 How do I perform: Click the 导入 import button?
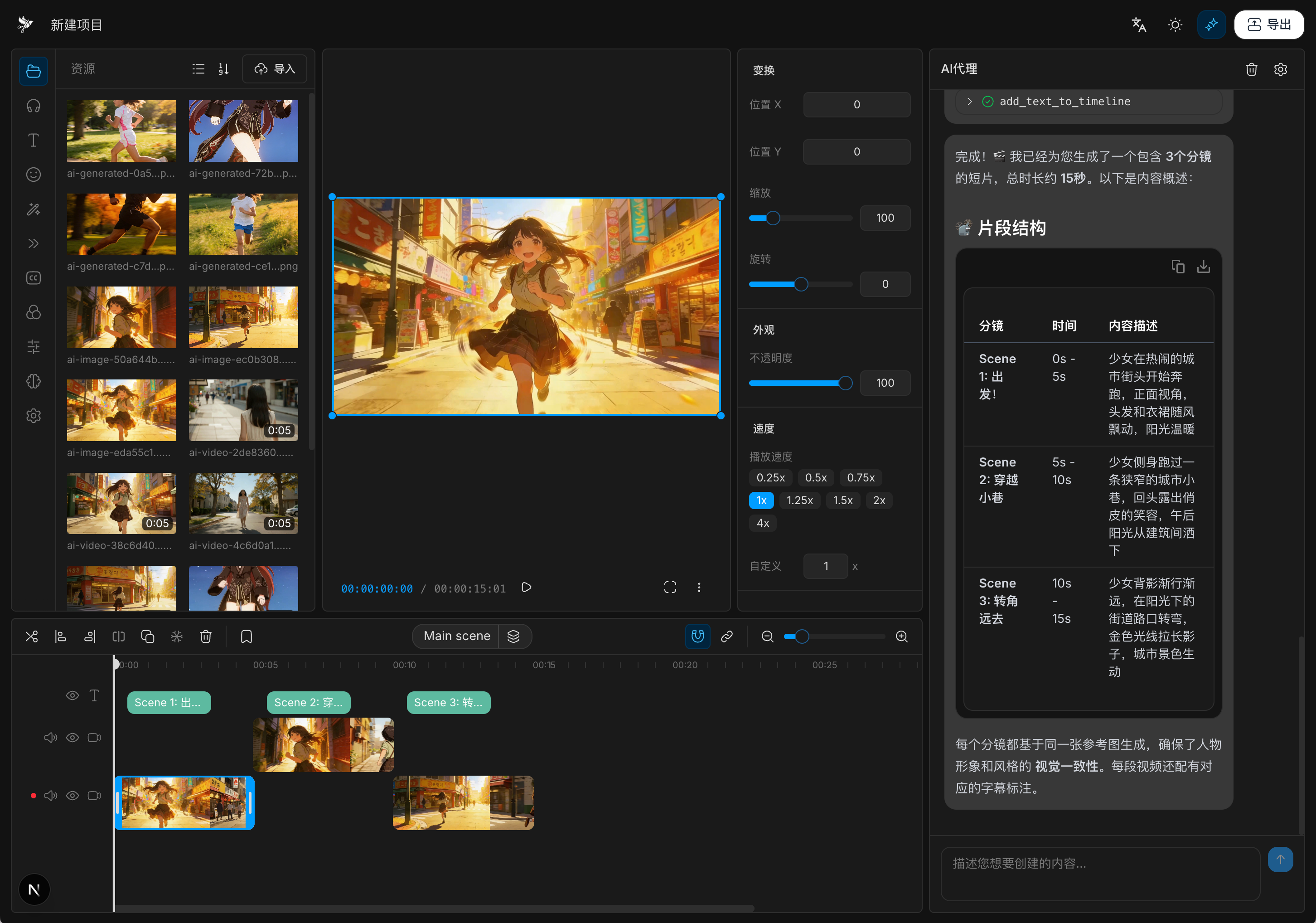(x=275, y=69)
